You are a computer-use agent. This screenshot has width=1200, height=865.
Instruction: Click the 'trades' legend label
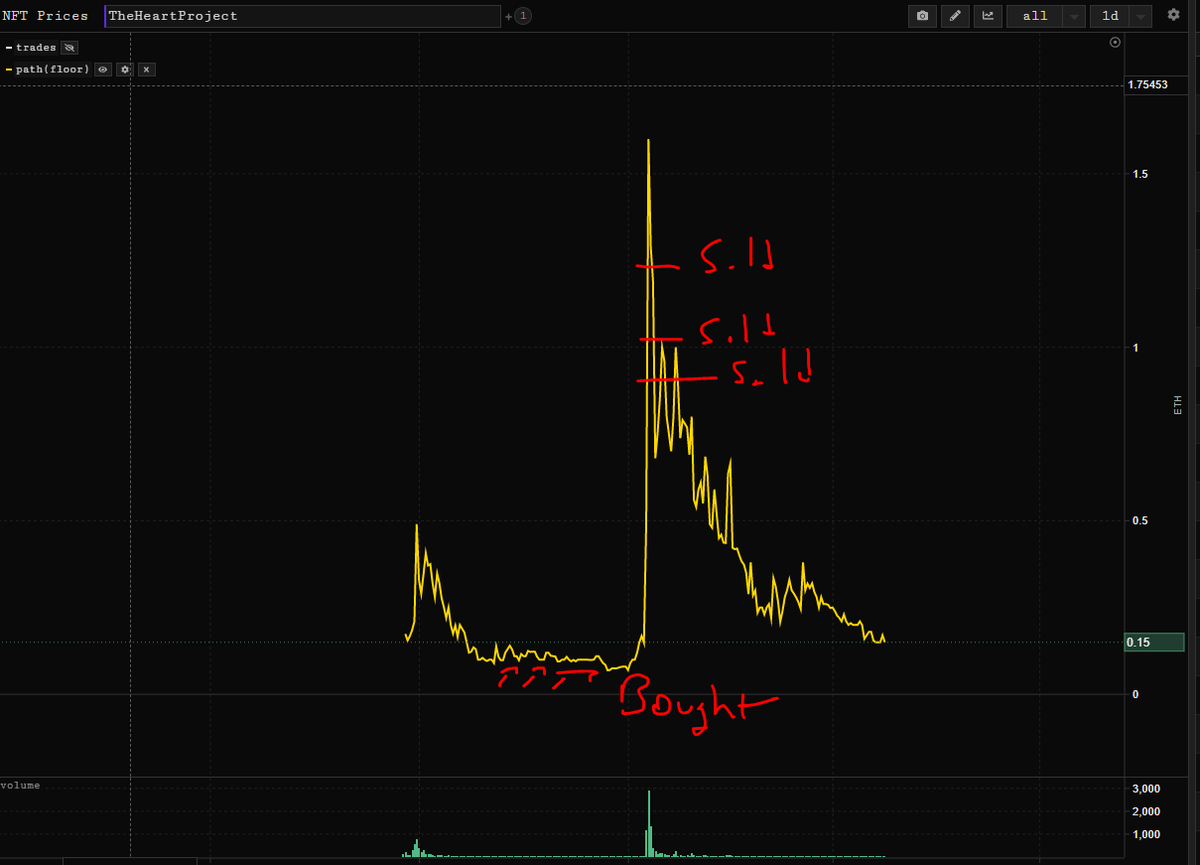click(36, 47)
